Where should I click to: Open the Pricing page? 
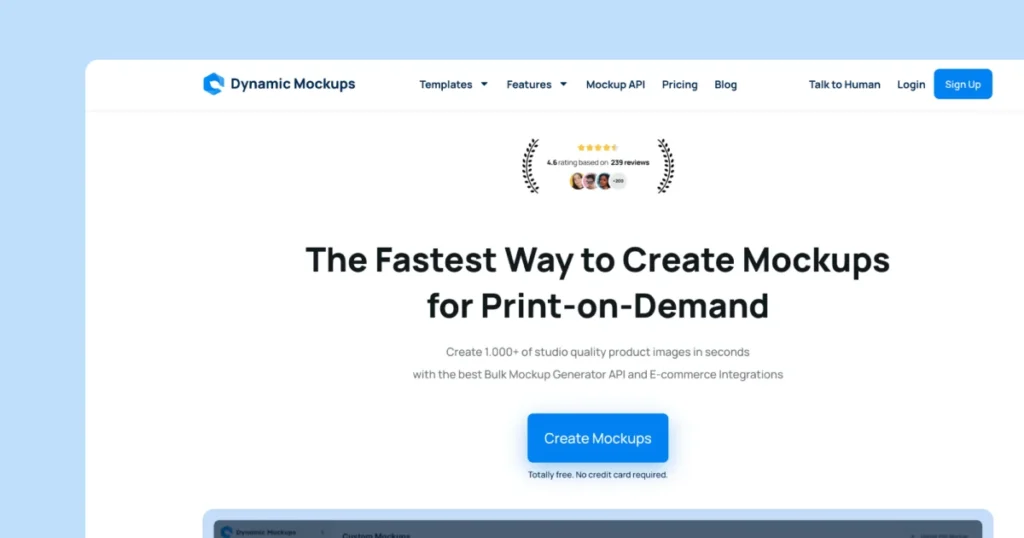coord(680,84)
